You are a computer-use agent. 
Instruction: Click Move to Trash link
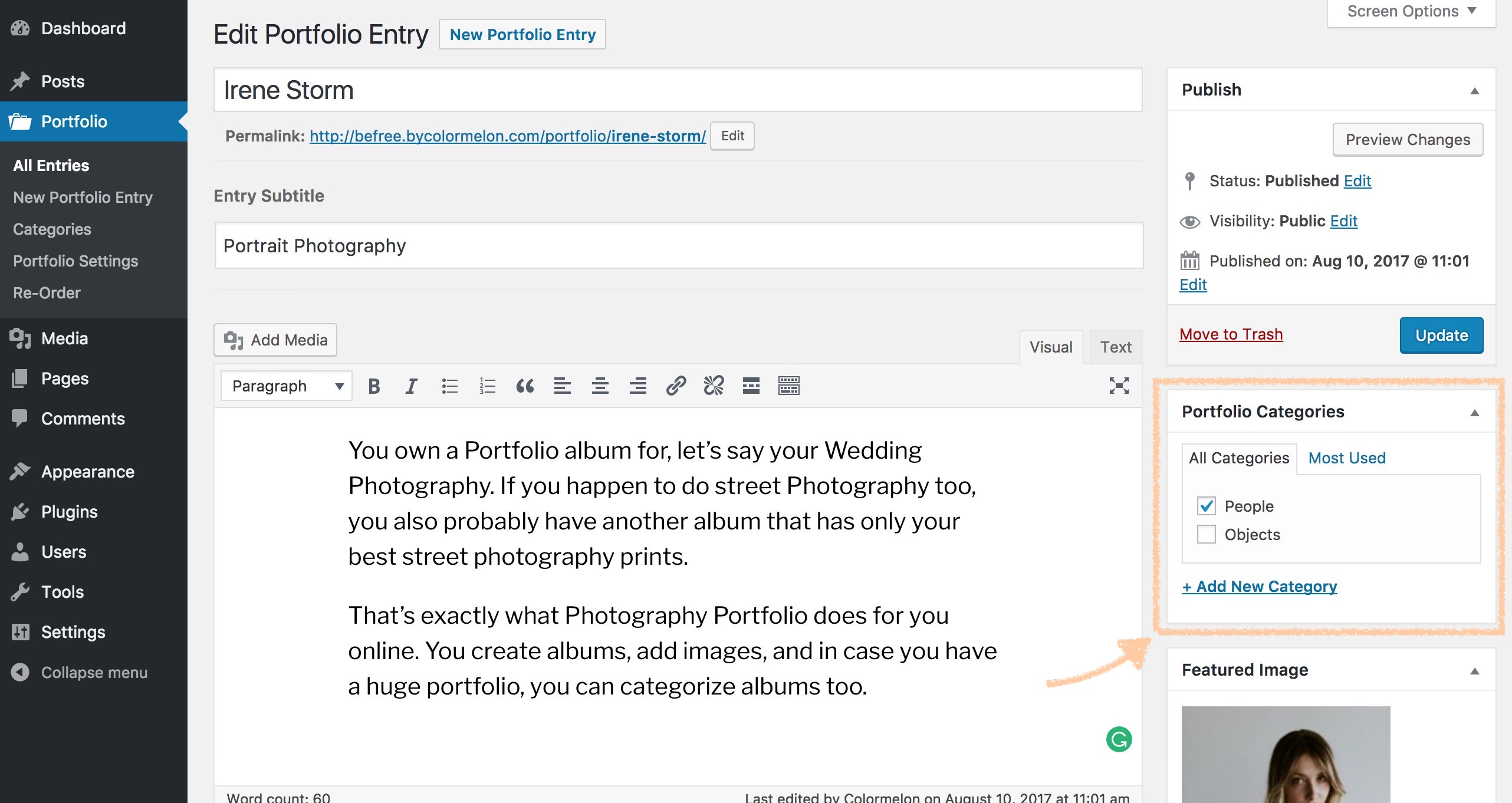[1231, 334]
